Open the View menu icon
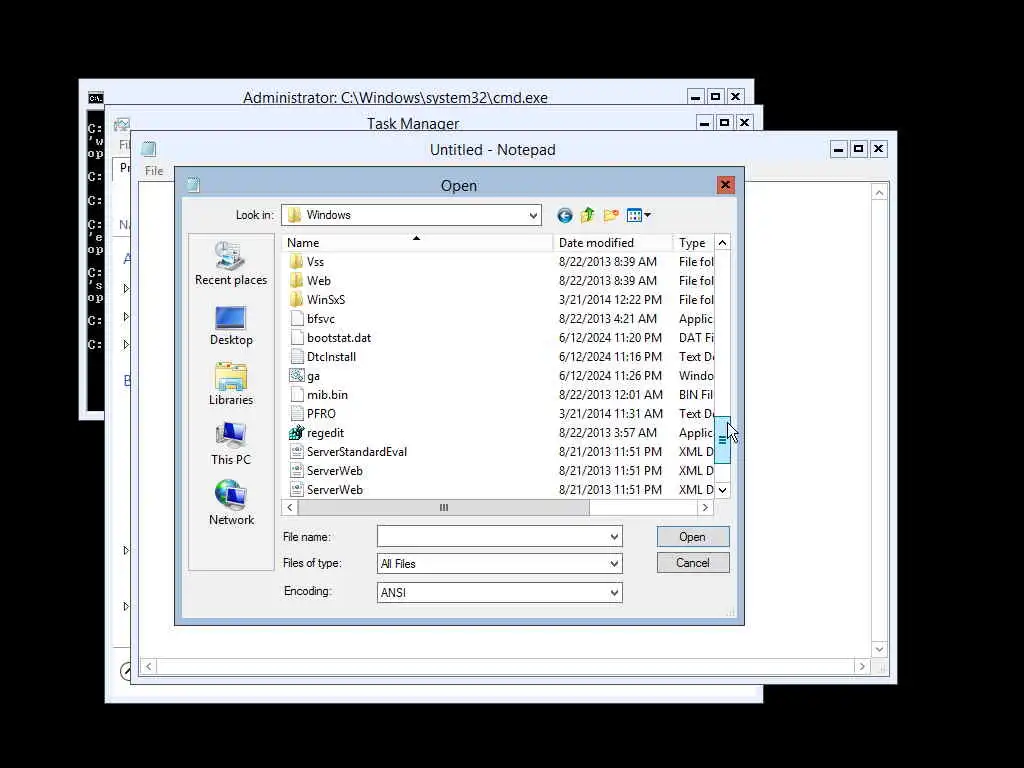Image resolution: width=1024 pixels, height=768 pixels. [x=638, y=215]
